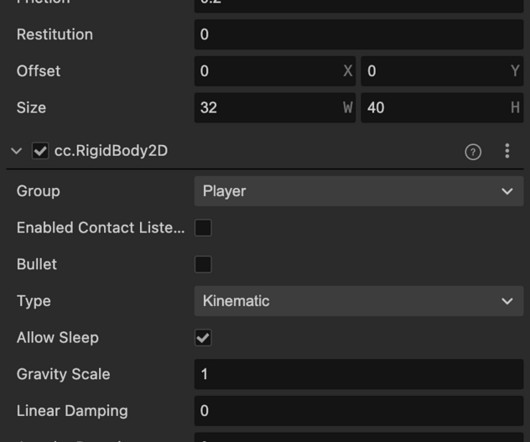Click the Gravity Scale value field
The width and height of the screenshot is (530, 442).
pos(359,374)
